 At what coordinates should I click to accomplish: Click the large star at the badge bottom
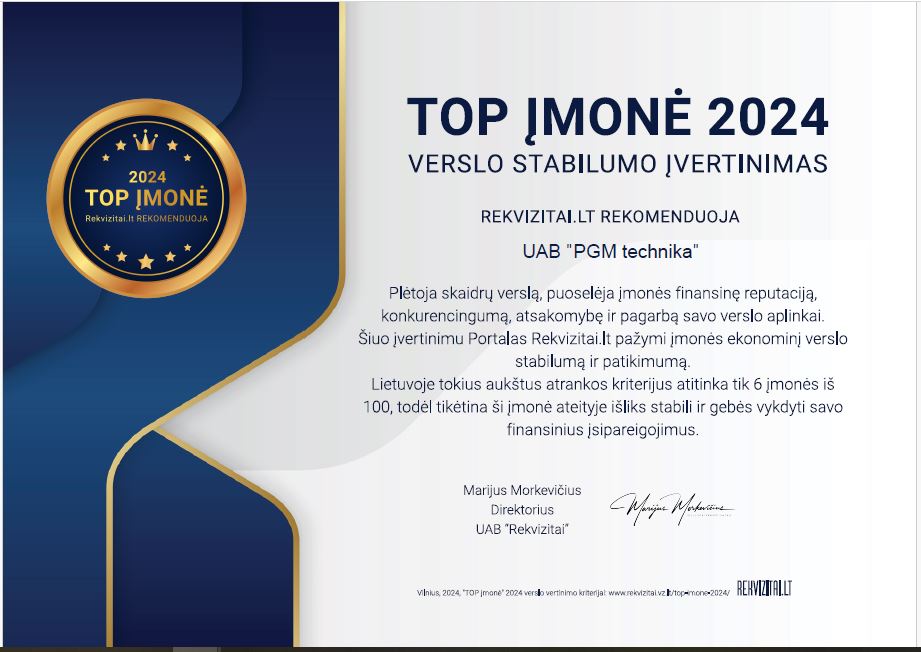coord(146,262)
